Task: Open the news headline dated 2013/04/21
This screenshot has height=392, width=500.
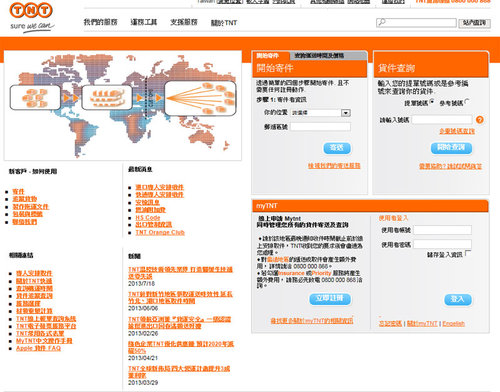Action: point(181,347)
